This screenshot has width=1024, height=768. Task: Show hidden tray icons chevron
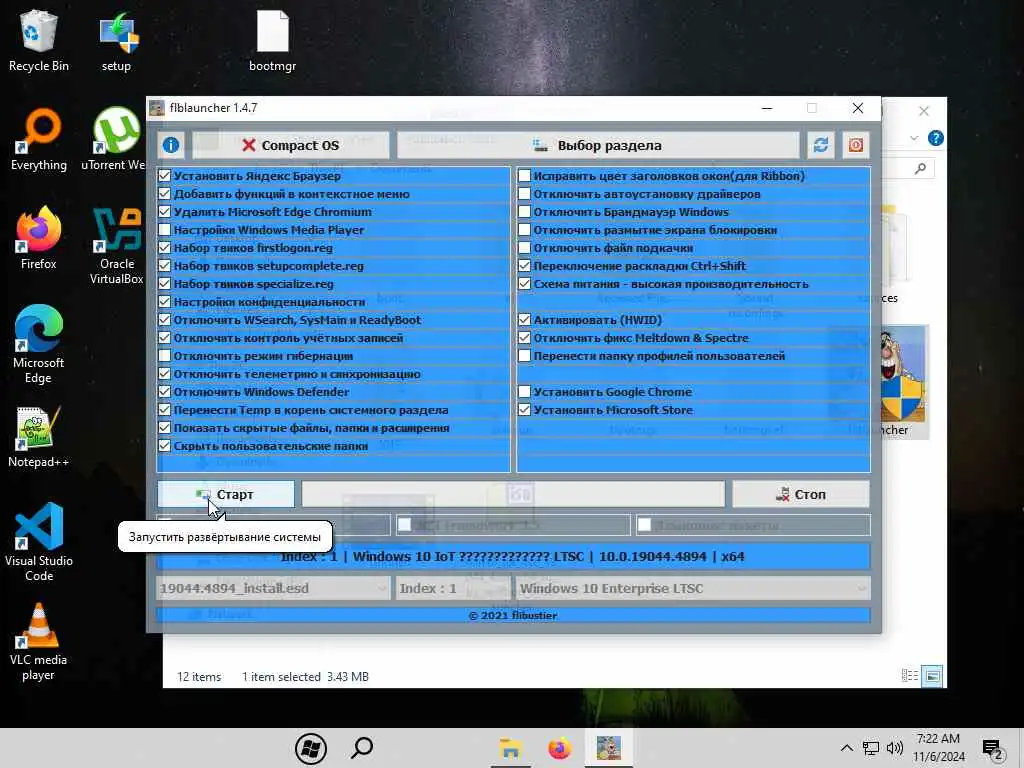(x=846, y=748)
